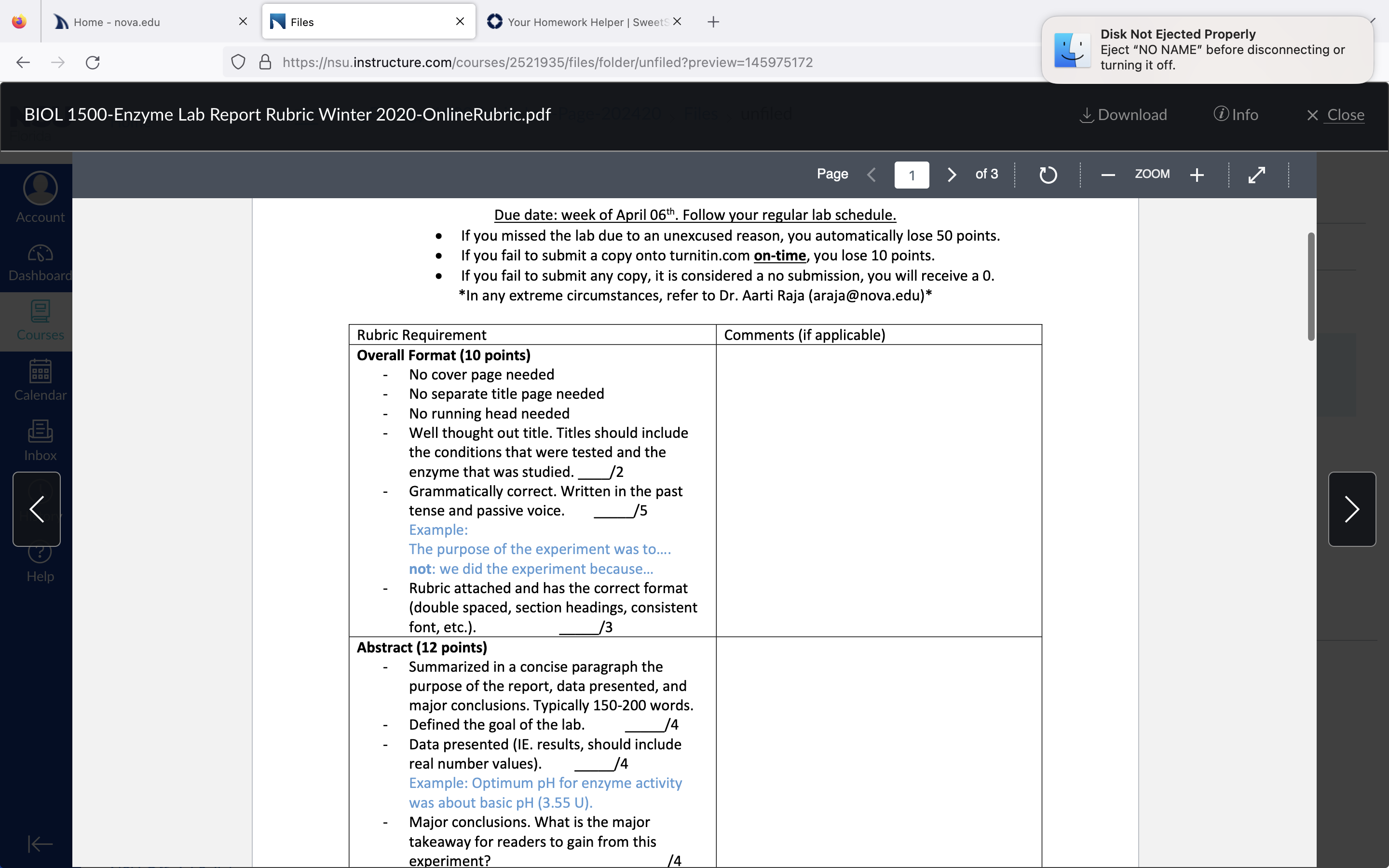
Task: Open a new browser tab
Action: (713, 22)
